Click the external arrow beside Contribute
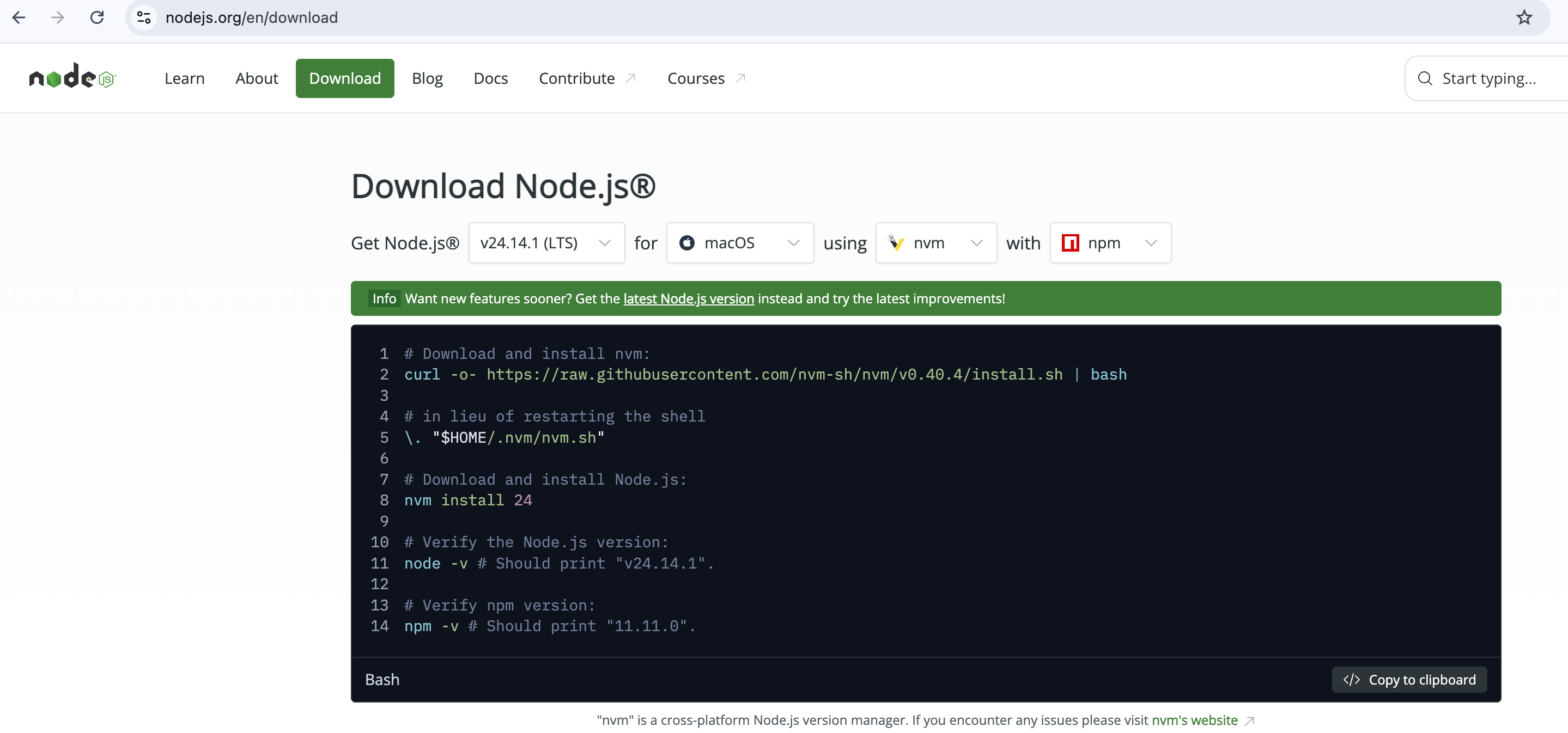 tap(630, 78)
